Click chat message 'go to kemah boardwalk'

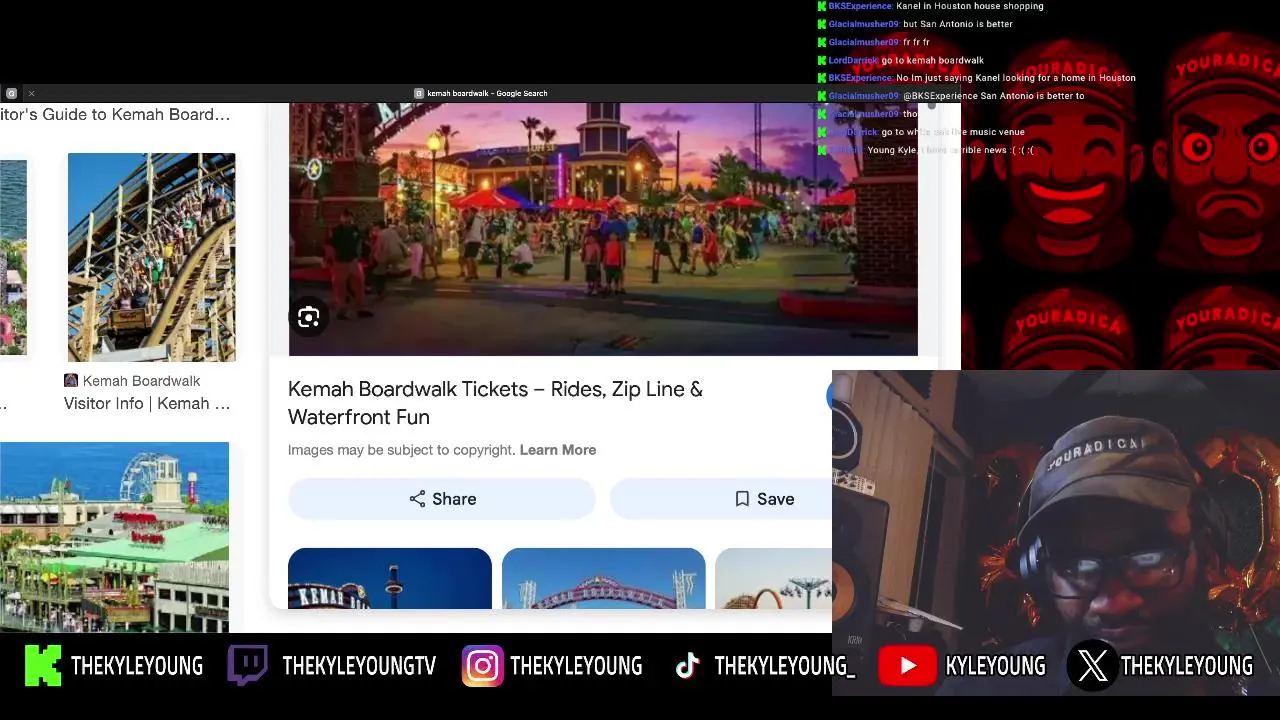(x=932, y=60)
